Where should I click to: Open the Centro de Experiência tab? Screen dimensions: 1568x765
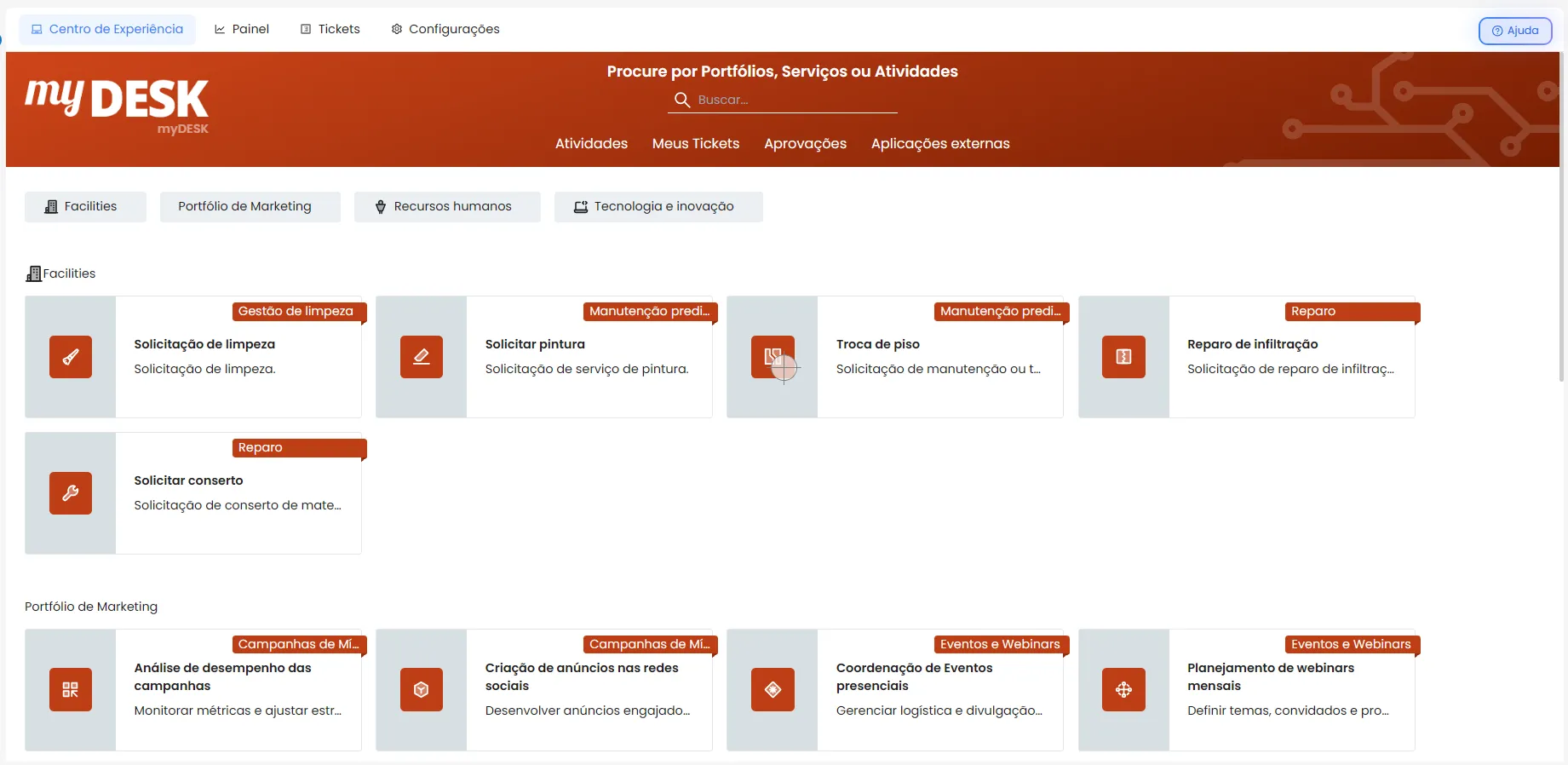[x=107, y=29]
